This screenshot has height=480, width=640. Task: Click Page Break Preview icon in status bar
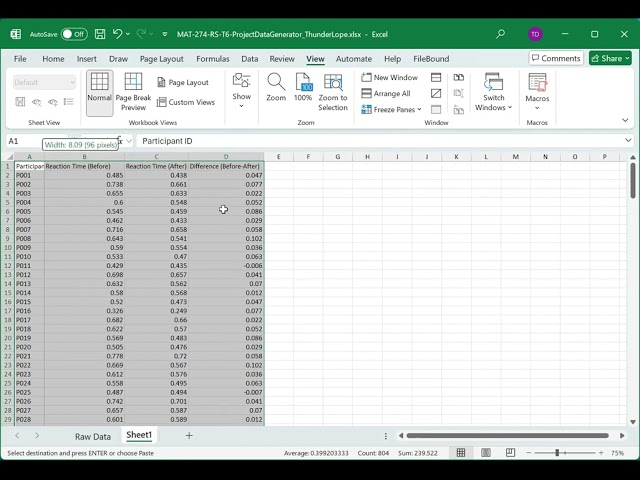tap(510, 453)
